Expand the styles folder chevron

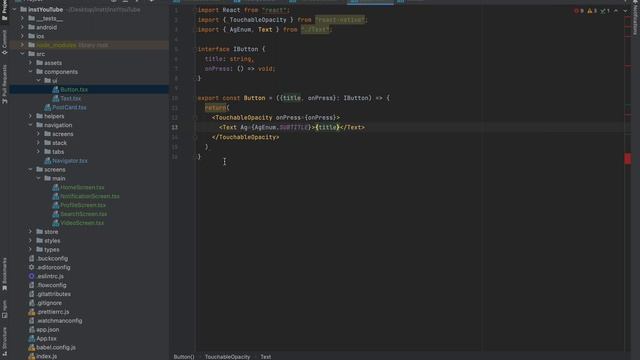point(31,241)
